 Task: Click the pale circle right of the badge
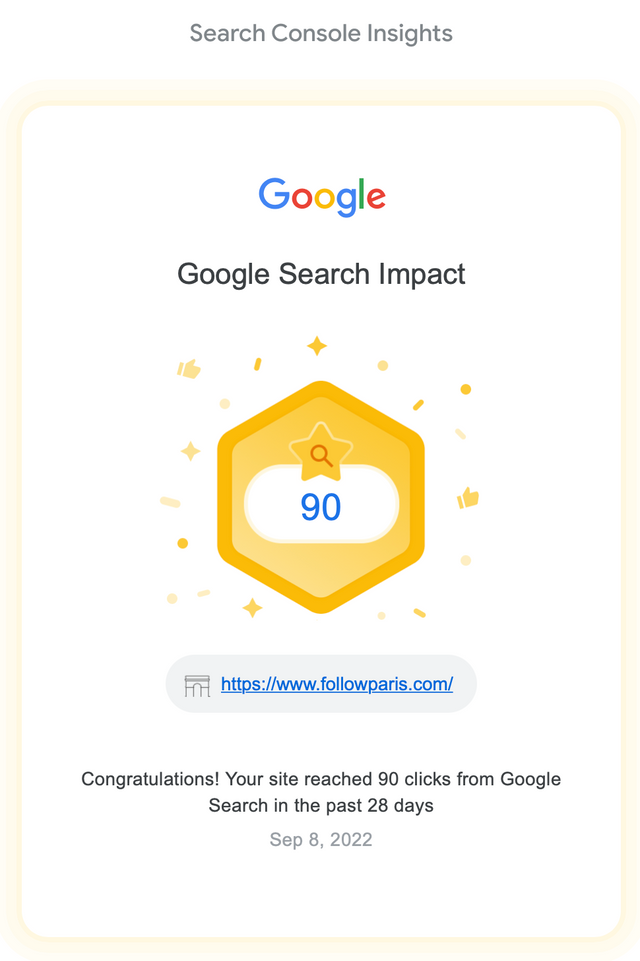466,560
